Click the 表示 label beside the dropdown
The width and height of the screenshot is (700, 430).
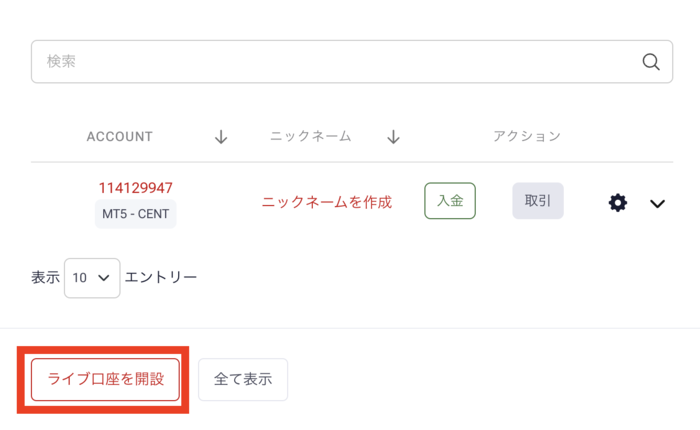[x=46, y=277]
